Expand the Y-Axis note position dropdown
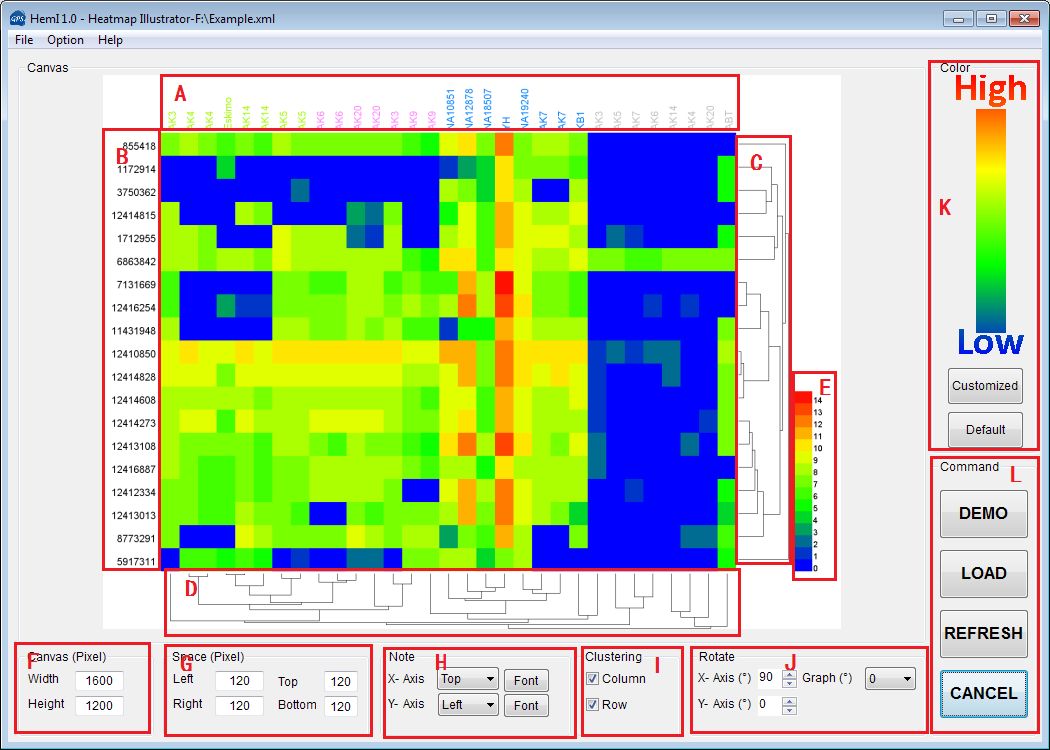 coord(468,705)
